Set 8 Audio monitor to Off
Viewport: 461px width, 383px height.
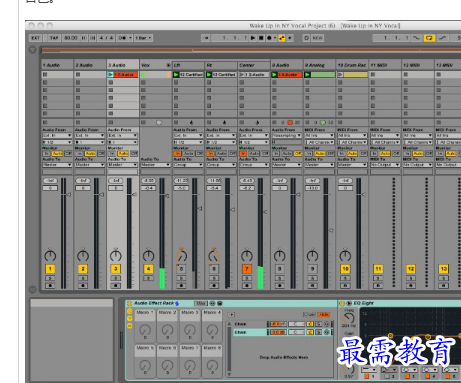pyautogui.click(x=298, y=153)
